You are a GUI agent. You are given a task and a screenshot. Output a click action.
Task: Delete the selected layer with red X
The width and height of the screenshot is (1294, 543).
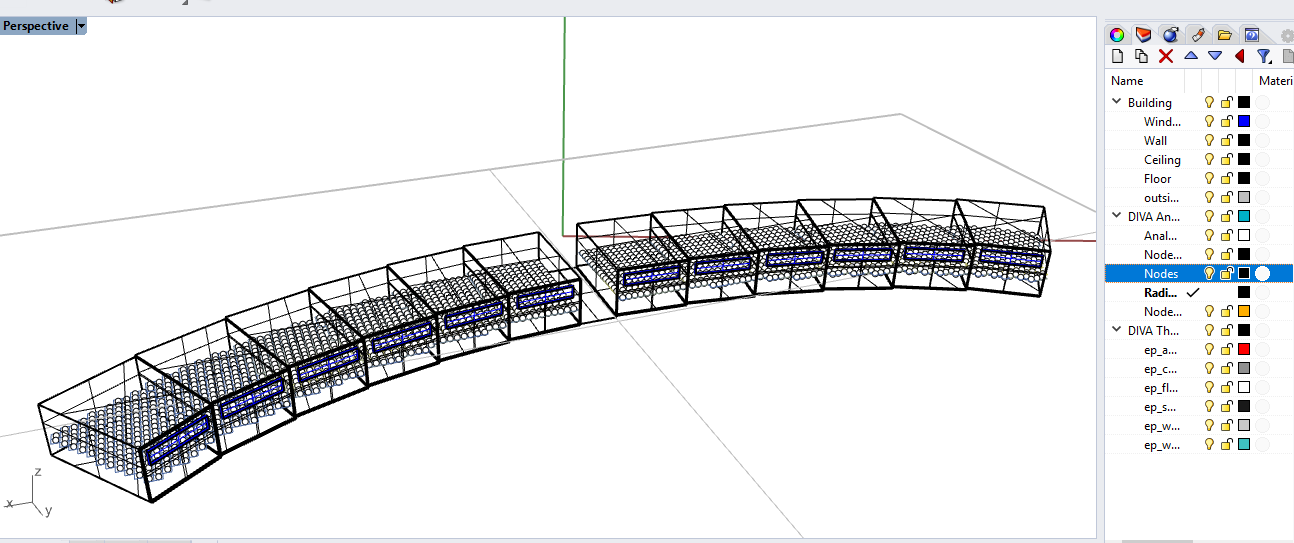pyautogui.click(x=1165, y=57)
